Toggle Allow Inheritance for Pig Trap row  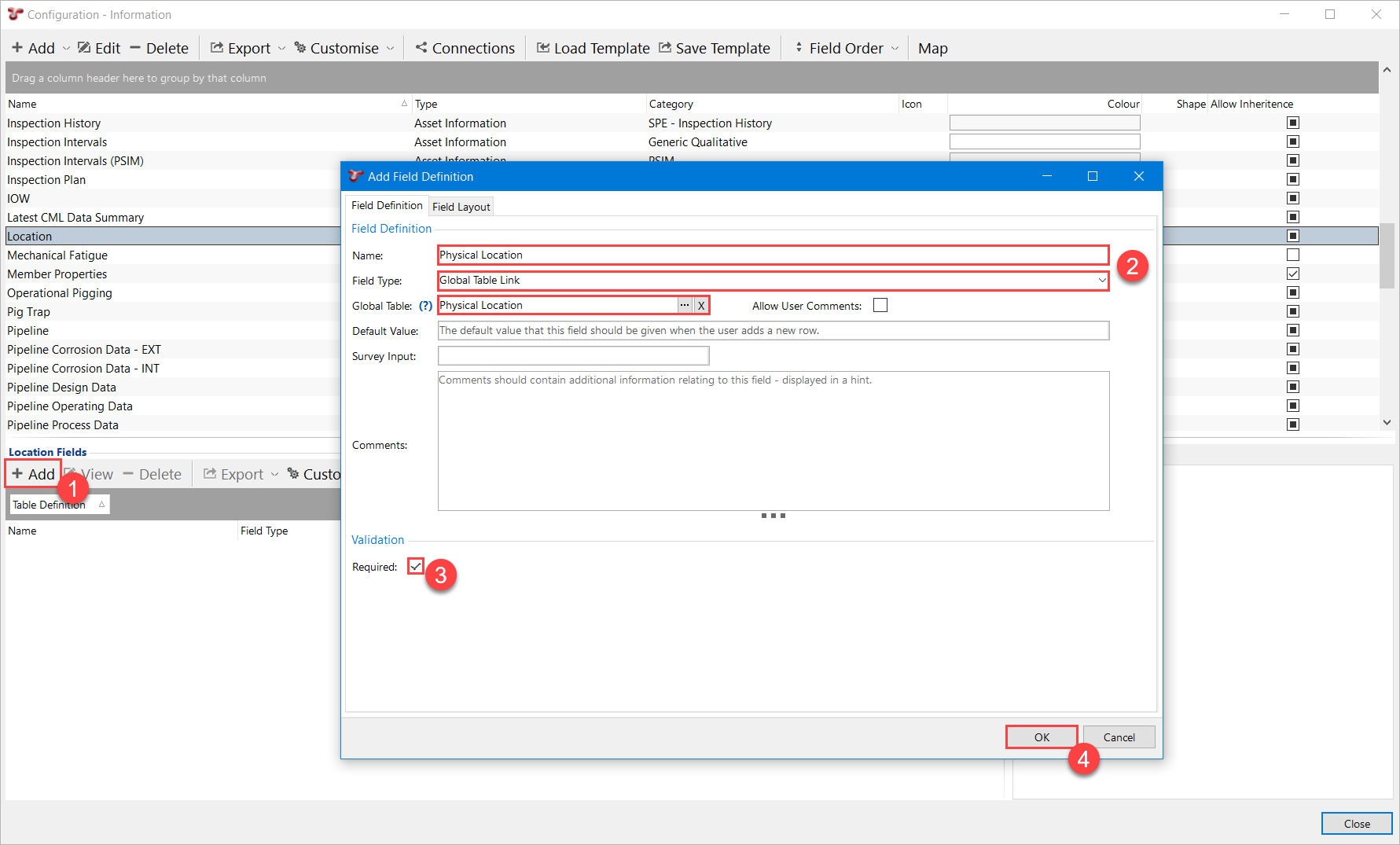click(1293, 311)
